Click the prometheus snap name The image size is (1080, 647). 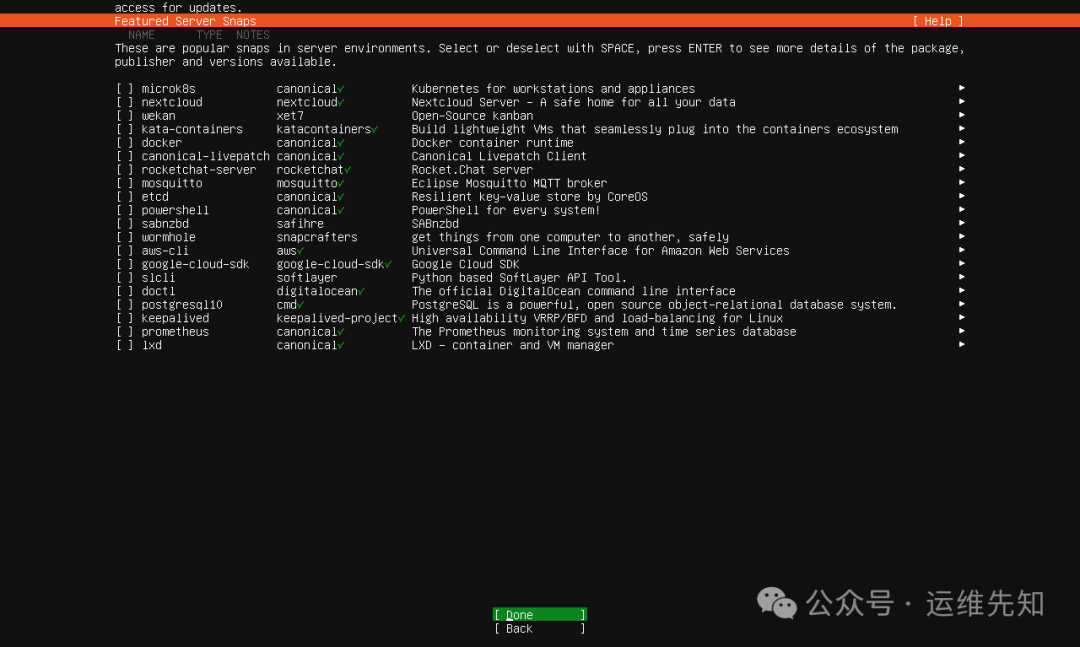pos(175,332)
